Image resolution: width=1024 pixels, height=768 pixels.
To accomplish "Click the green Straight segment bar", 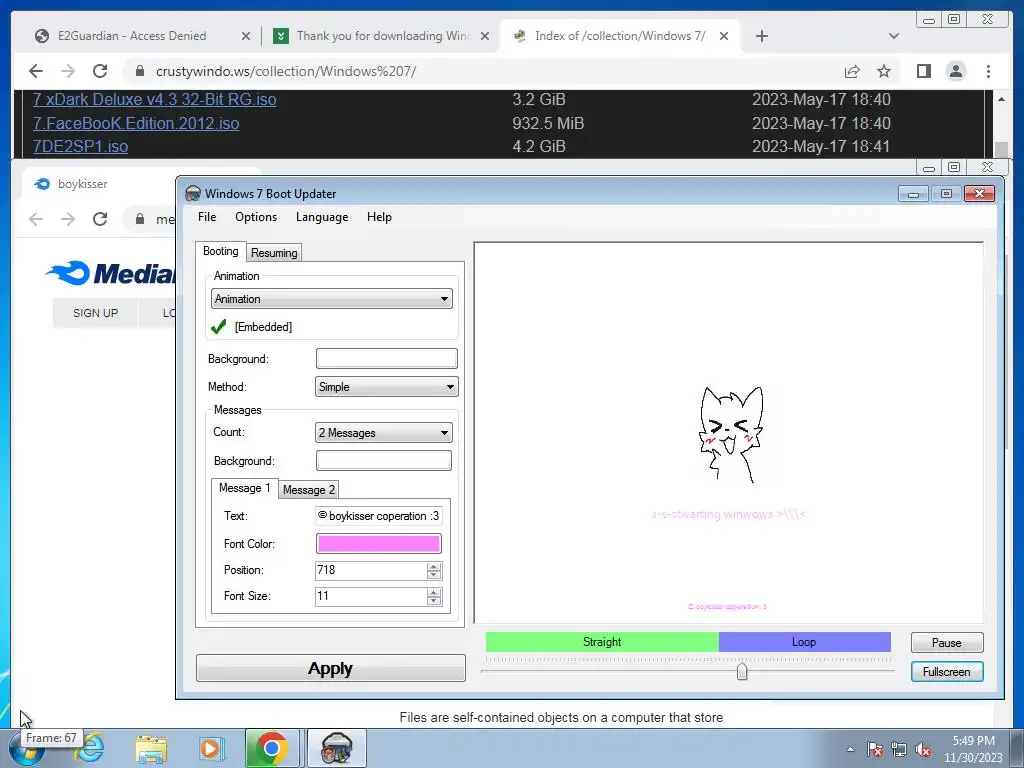I will click(x=601, y=642).
